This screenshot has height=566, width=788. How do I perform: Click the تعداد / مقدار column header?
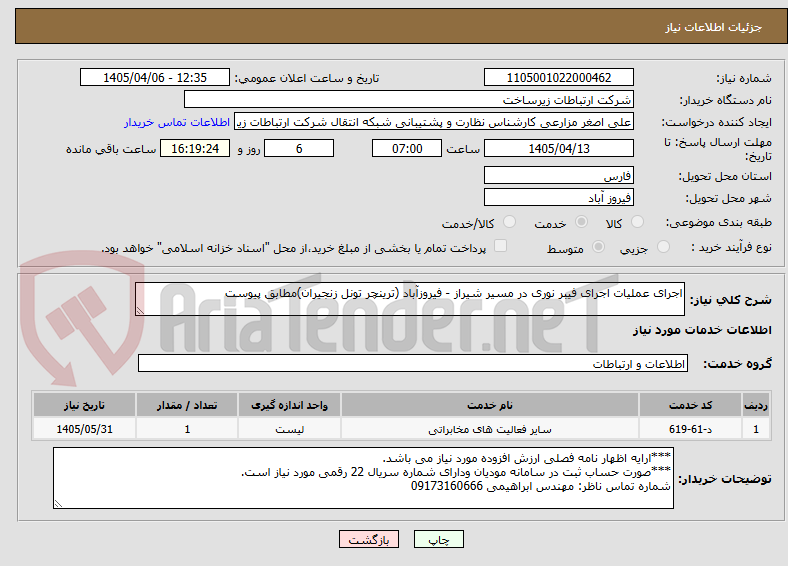tap(187, 405)
